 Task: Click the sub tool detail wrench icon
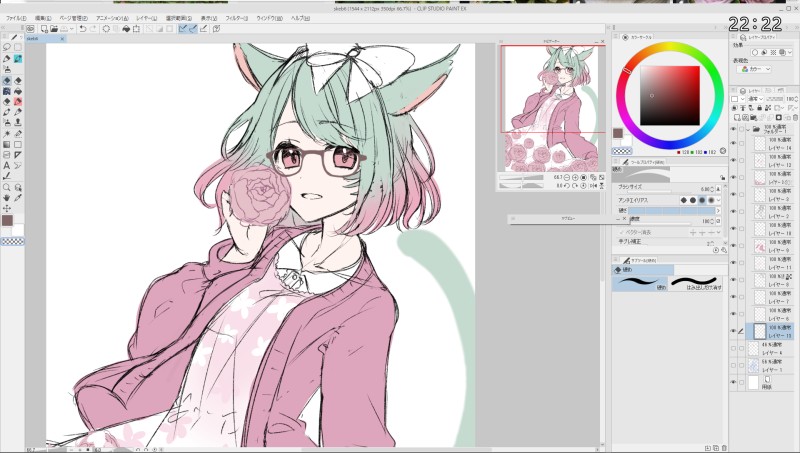(723, 250)
